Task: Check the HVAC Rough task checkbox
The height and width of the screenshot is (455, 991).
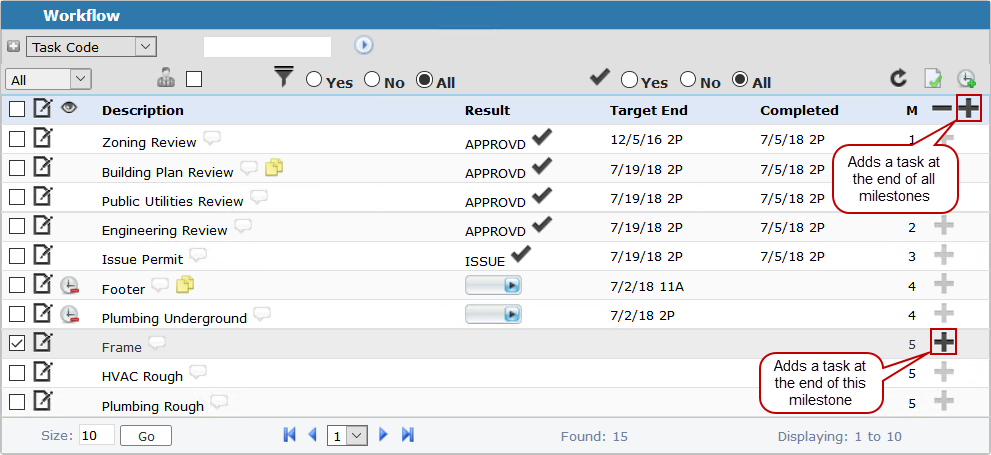Action: pyautogui.click(x=17, y=373)
